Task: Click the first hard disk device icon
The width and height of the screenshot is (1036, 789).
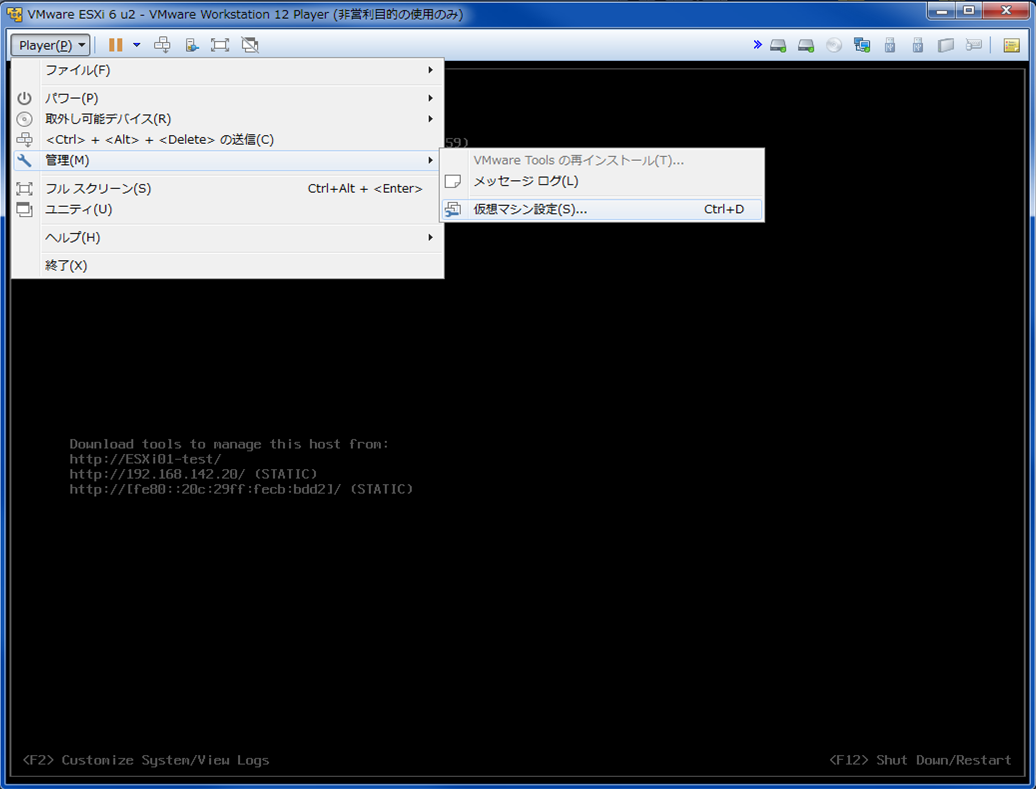Action: click(778, 46)
